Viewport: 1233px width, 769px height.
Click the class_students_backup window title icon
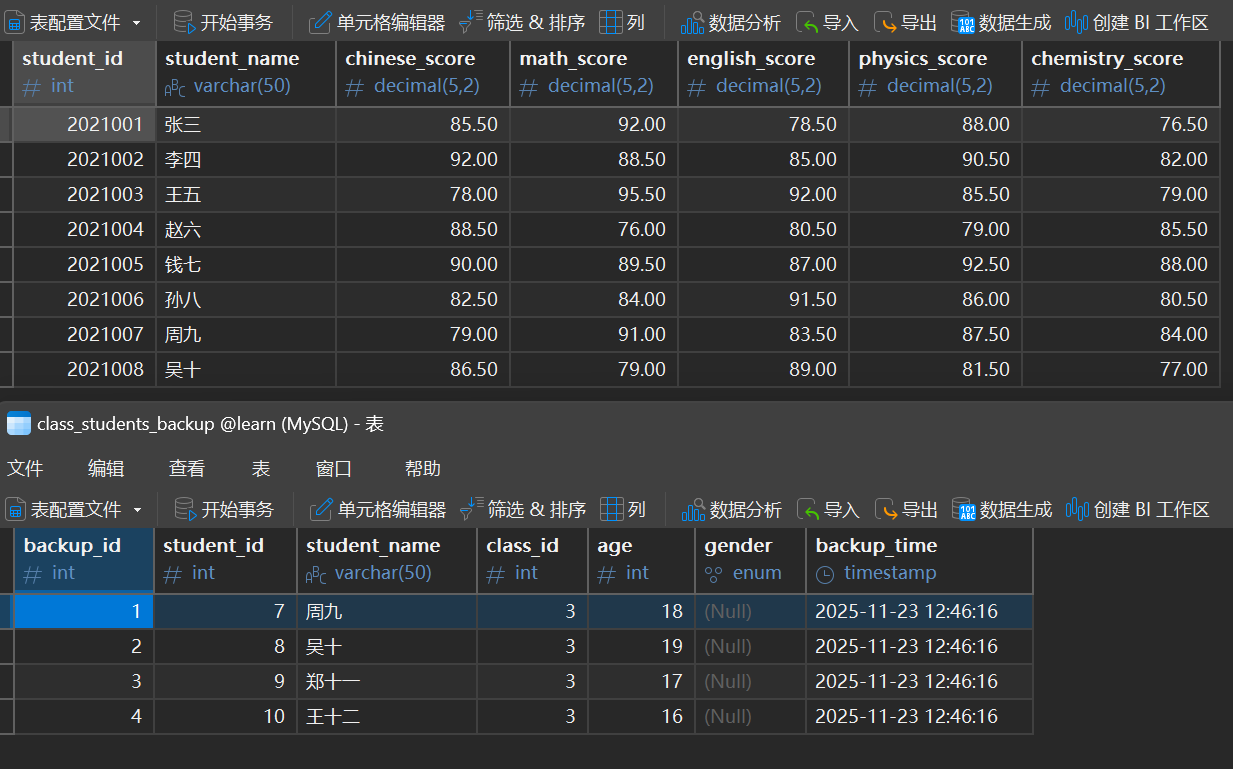tap(19, 424)
